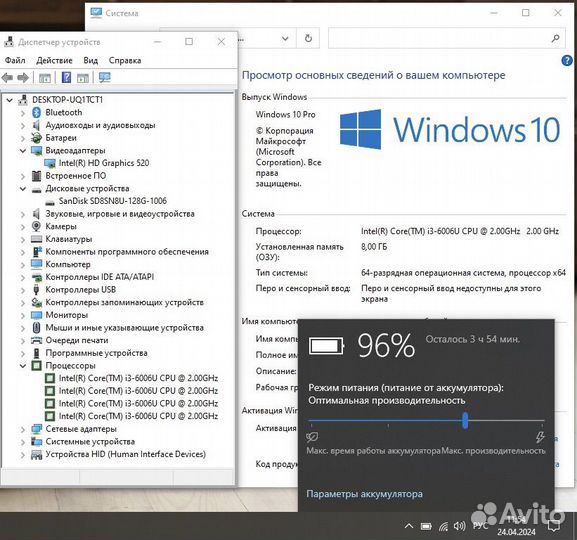The image size is (577, 540).
Task: Open the Параметры аккумулятора link
Action: pyautogui.click(x=364, y=494)
